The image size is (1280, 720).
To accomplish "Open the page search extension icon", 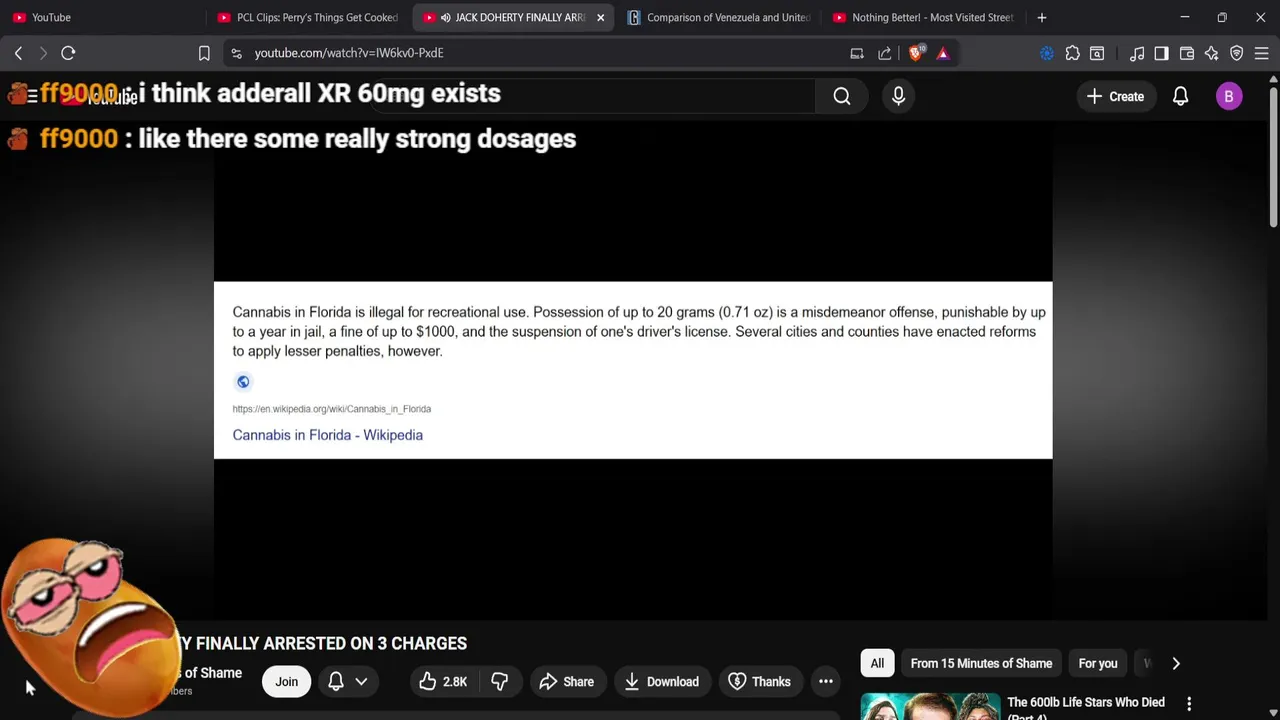I will click(x=1097, y=53).
